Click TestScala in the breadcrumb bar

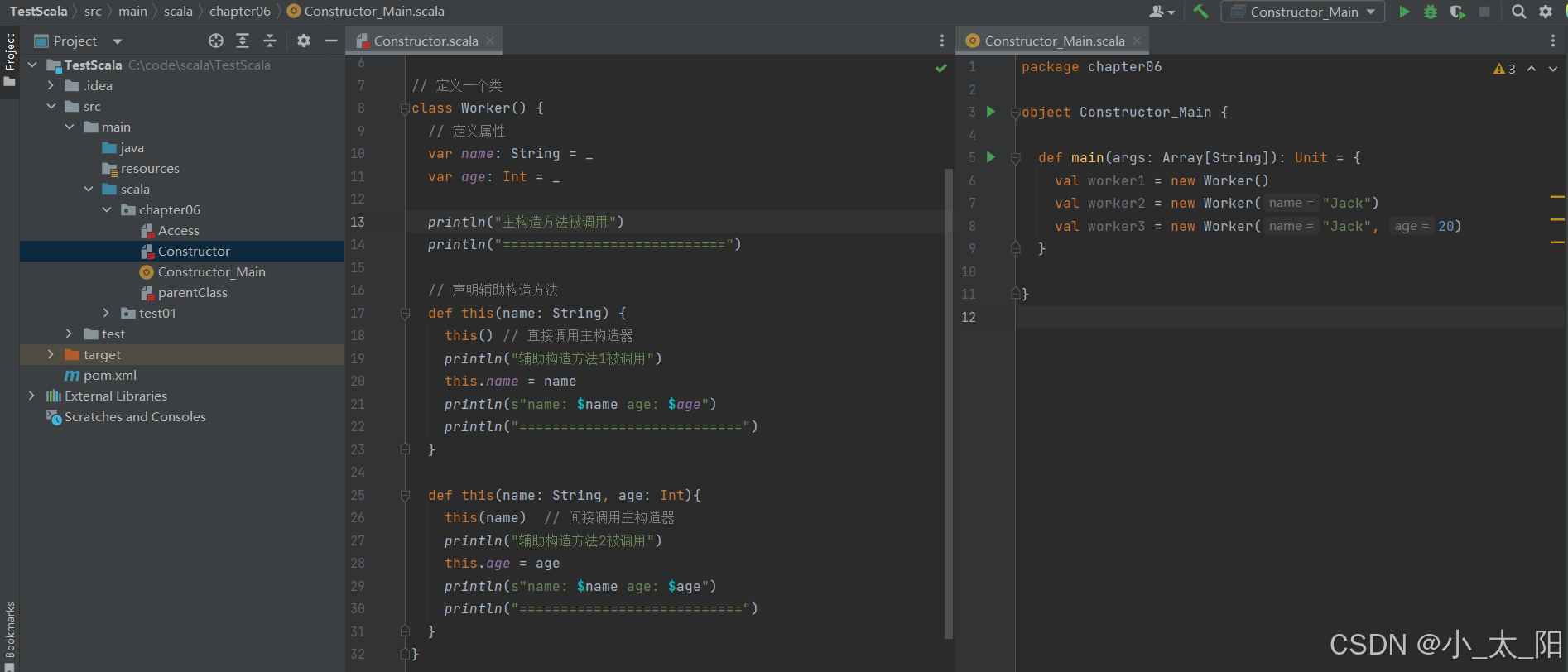(38, 12)
